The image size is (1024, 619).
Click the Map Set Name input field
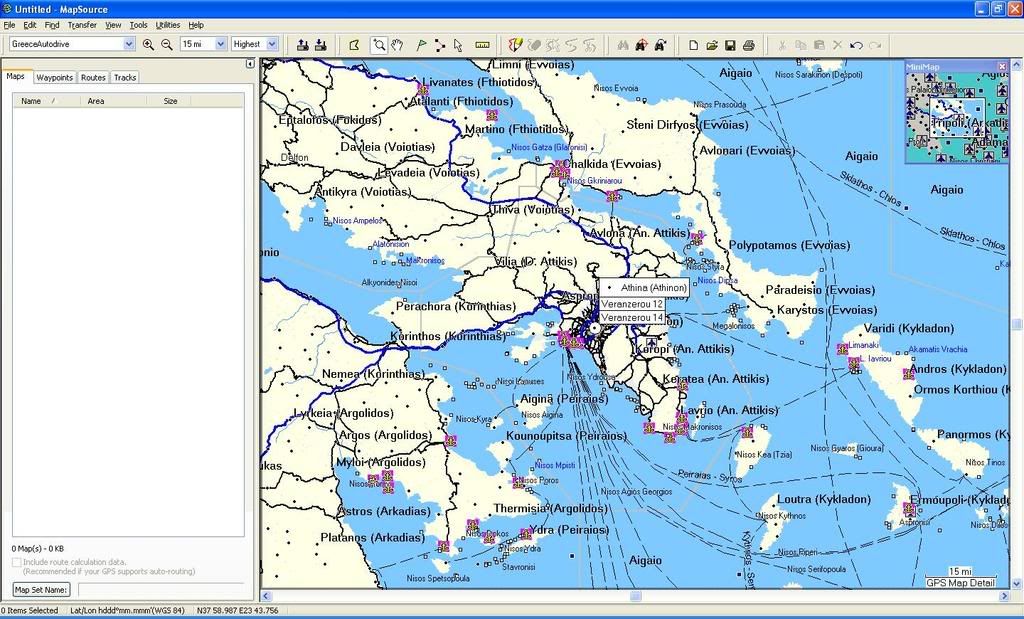point(161,590)
